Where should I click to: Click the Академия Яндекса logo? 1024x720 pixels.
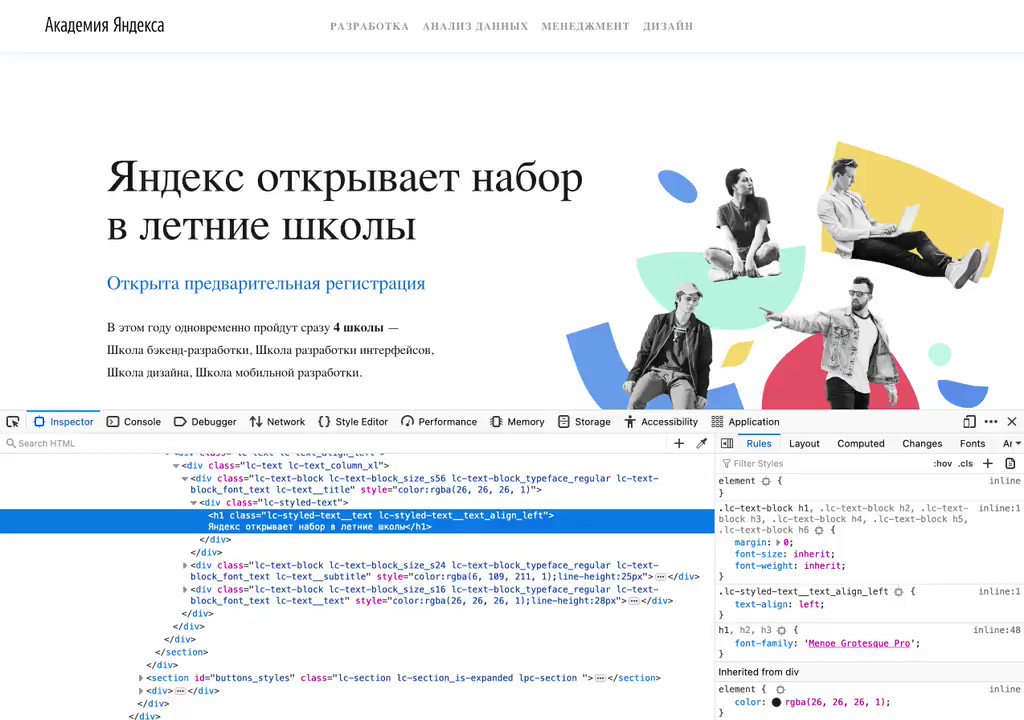tap(104, 25)
